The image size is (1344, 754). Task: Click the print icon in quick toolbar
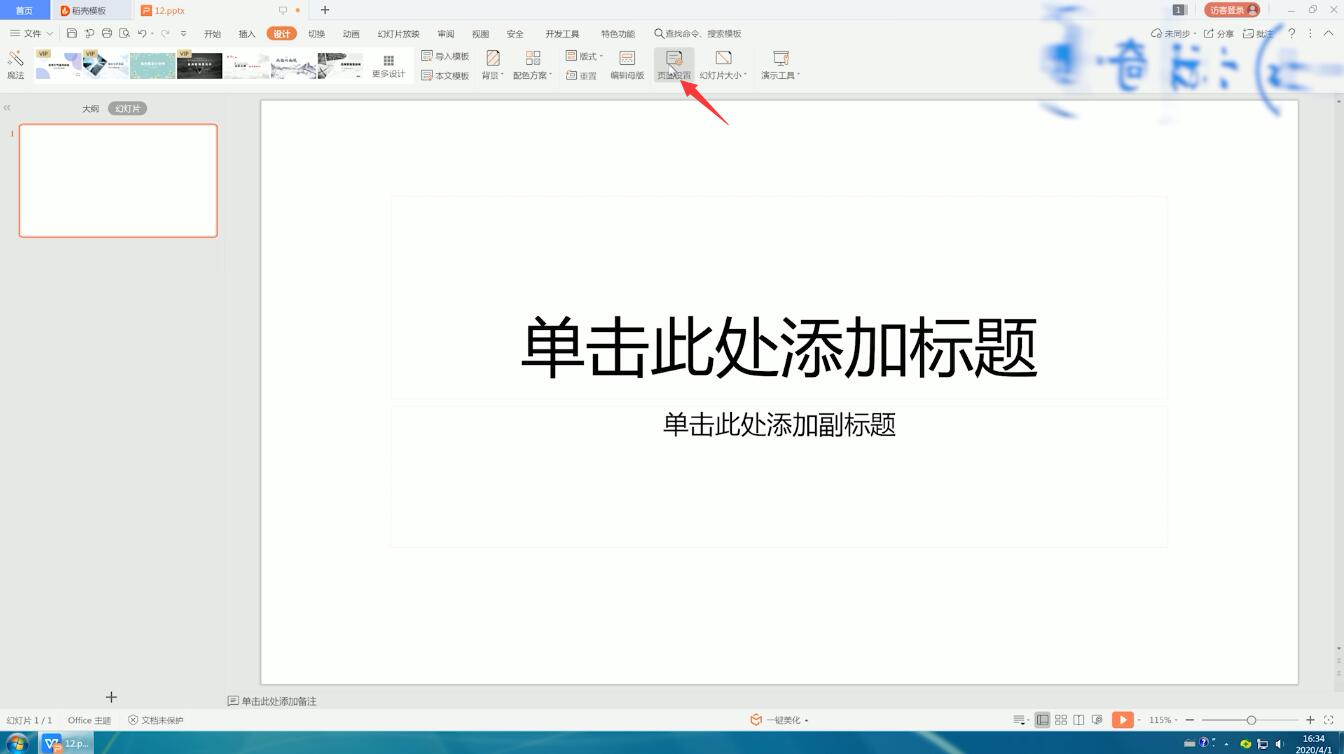pyautogui.click(x=107, y=34)
